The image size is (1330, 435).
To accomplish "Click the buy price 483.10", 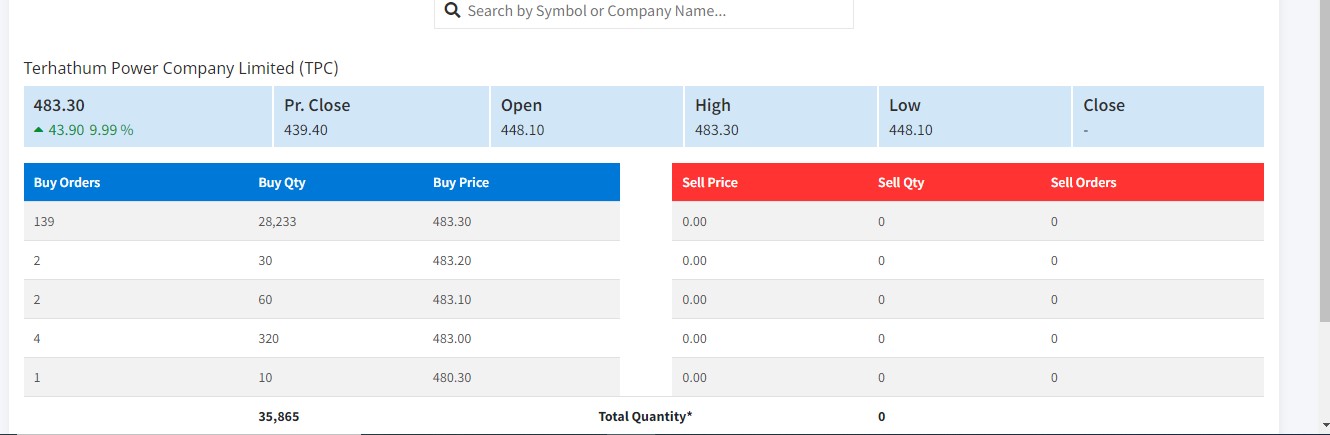I will point(452,300).
